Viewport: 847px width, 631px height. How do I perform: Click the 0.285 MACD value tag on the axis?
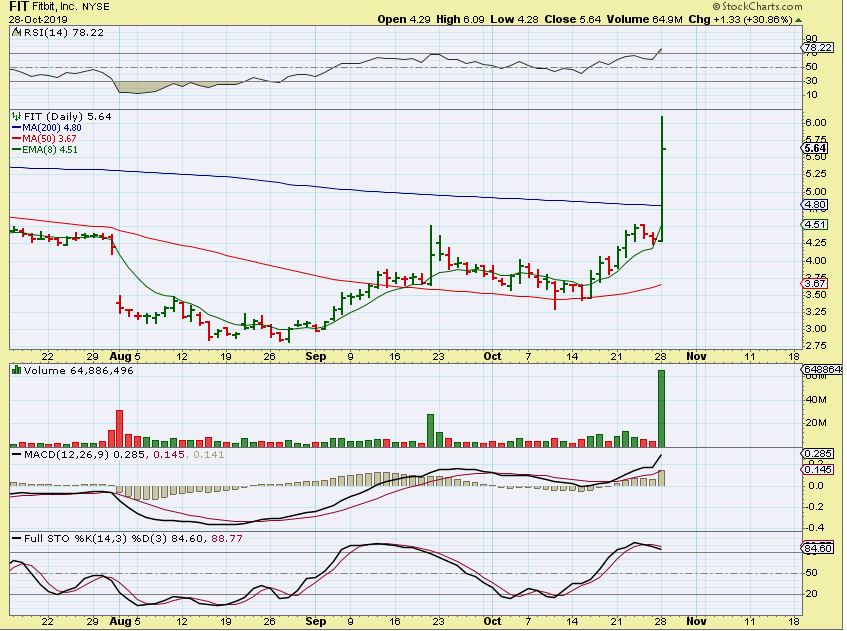(818, 453)
